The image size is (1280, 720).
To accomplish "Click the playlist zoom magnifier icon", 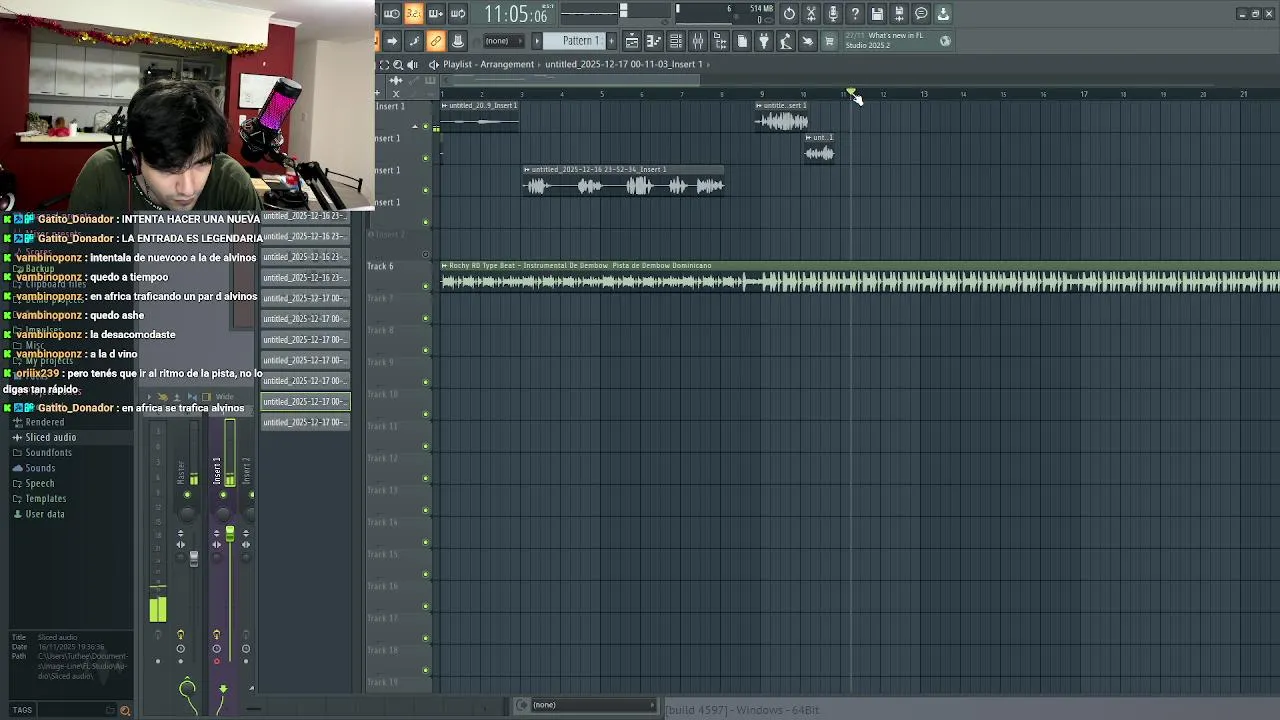I will (x=397, y=64).
